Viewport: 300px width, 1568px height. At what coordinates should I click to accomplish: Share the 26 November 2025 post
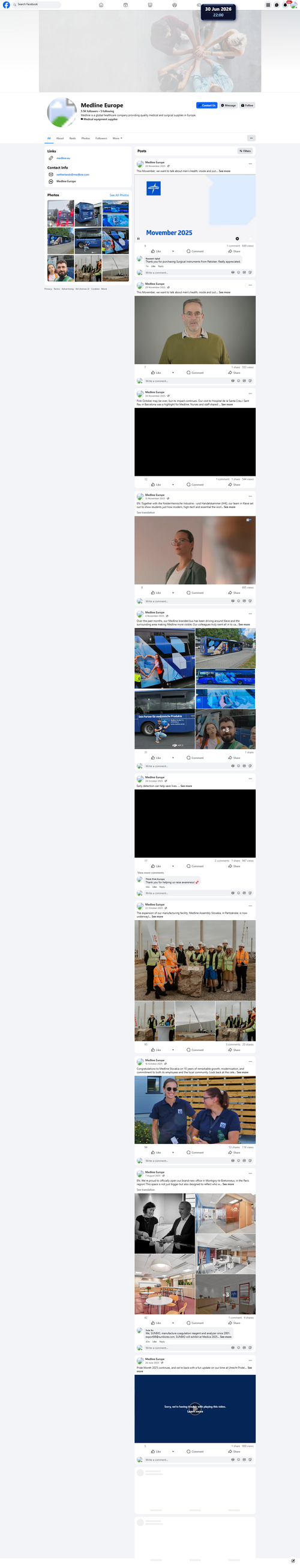click(234, 485)
